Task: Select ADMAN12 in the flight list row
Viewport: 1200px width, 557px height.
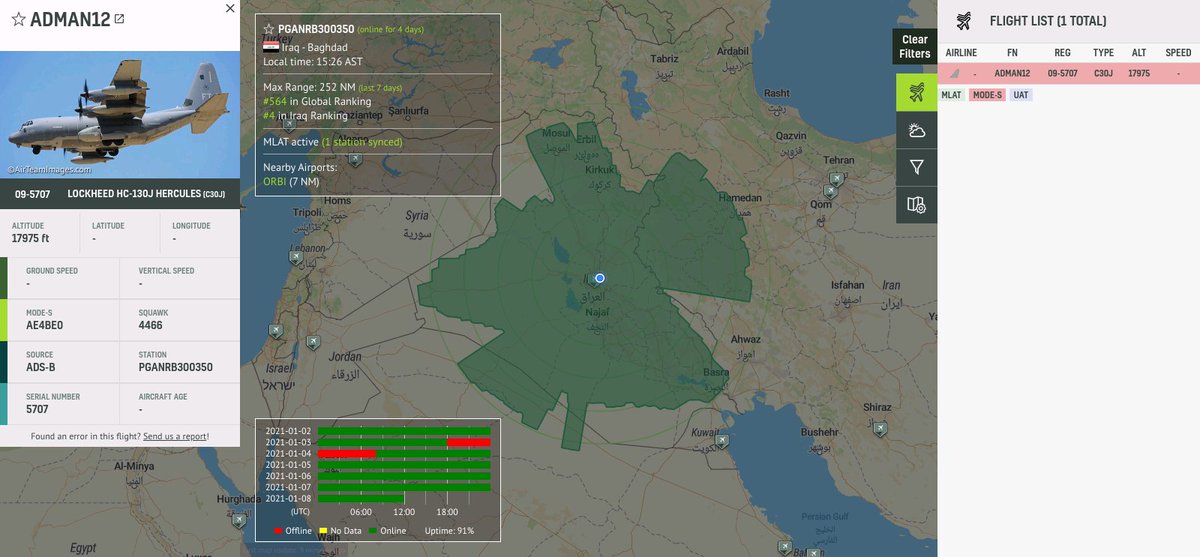Action: click(x=1012, y=73)
